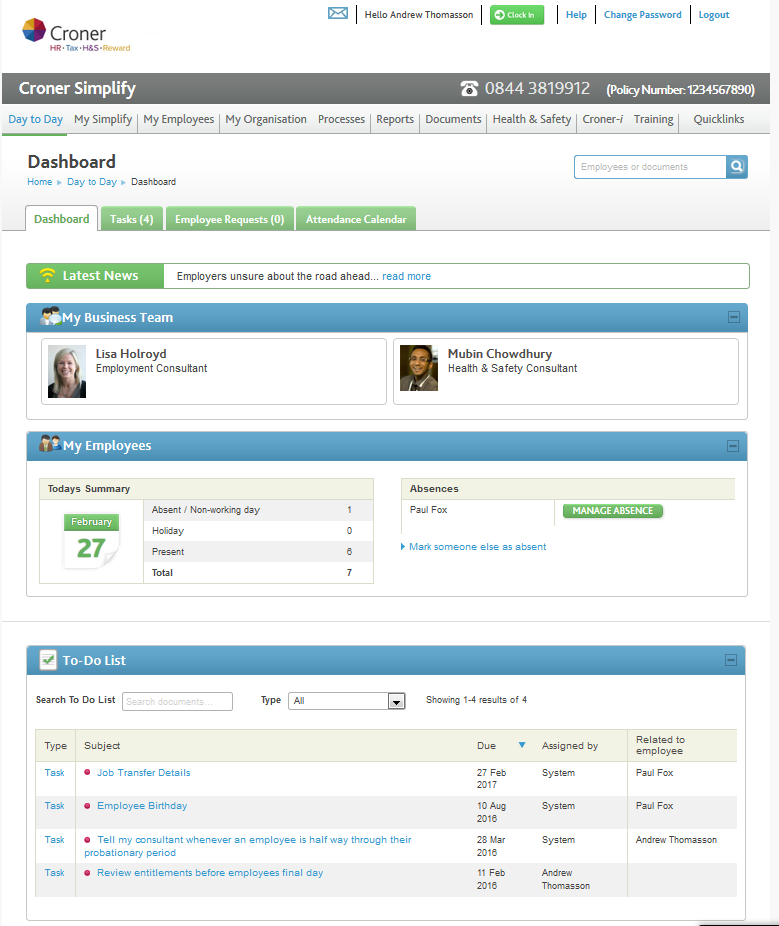Click Lisa Holroyd name
The width and height of the screenshot is (779, 926).
click(x=131, y=354)
